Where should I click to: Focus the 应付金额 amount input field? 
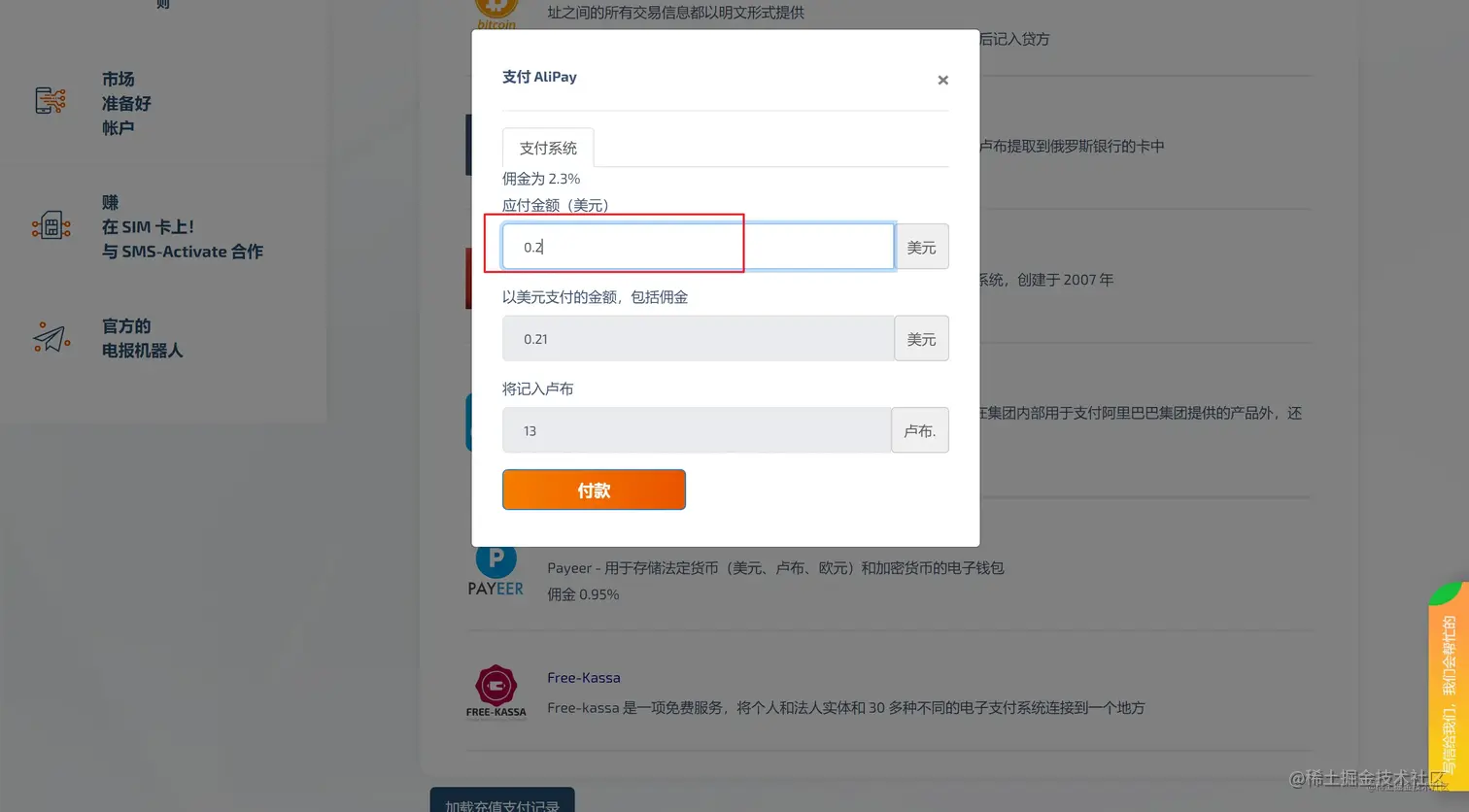[698, 247]
